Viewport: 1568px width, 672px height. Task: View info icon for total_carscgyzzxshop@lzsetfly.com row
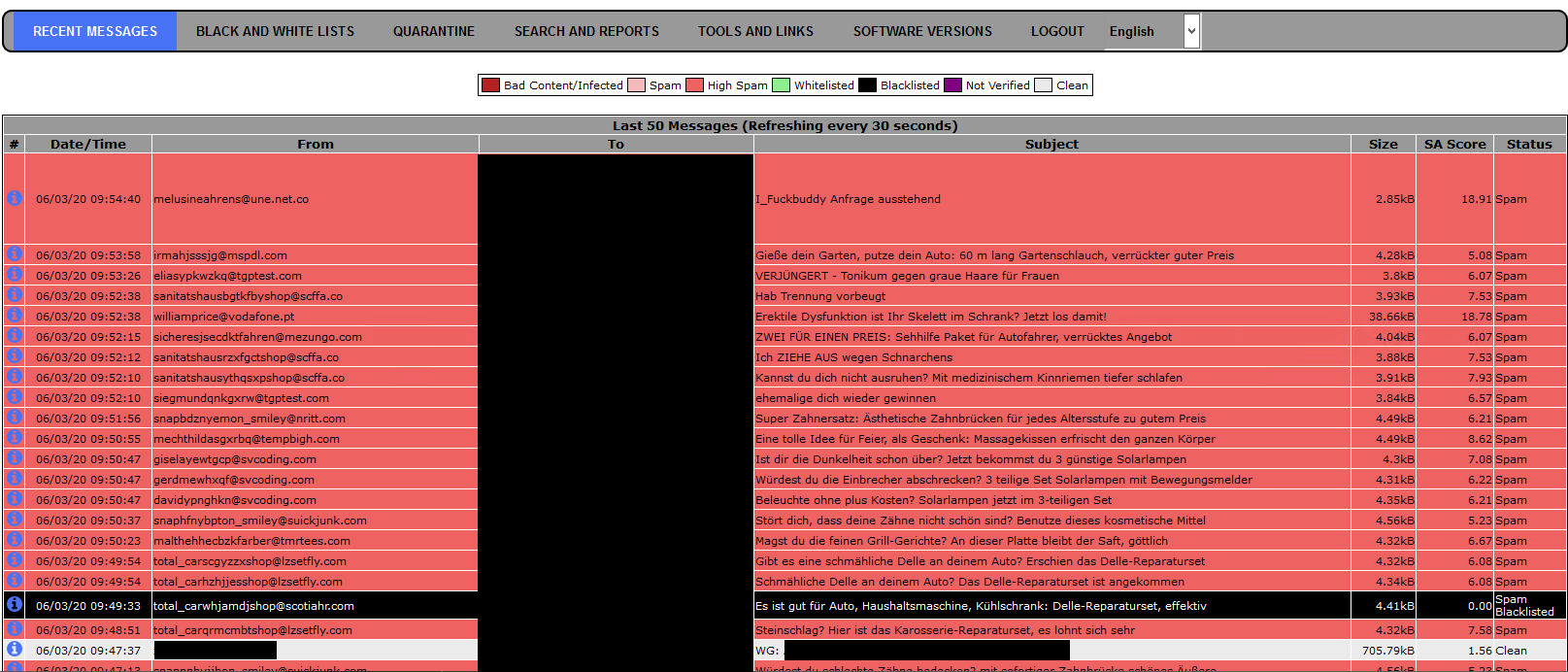coord(15,560)
